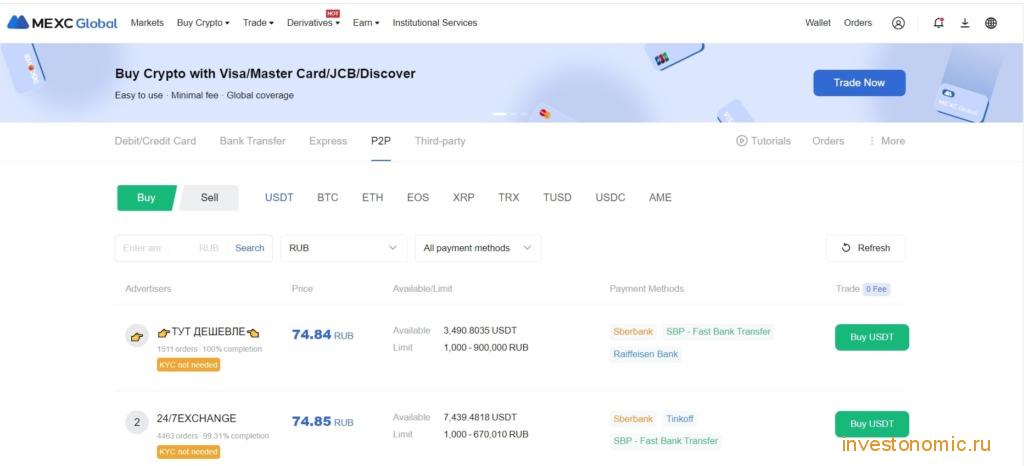1024x466 pixels.
Task: Click the 7,439.4818 USDT available amount
Action: coord(480,417)
